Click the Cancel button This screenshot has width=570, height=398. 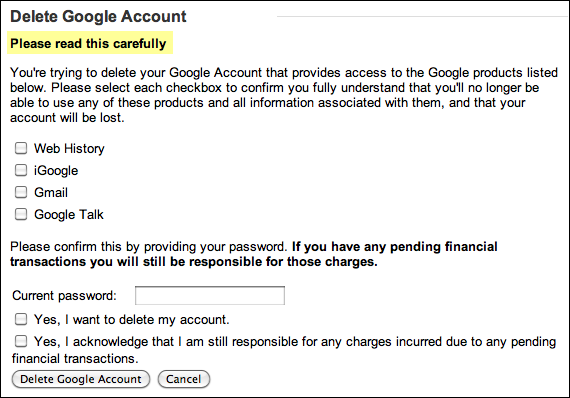tap(184, 379)
